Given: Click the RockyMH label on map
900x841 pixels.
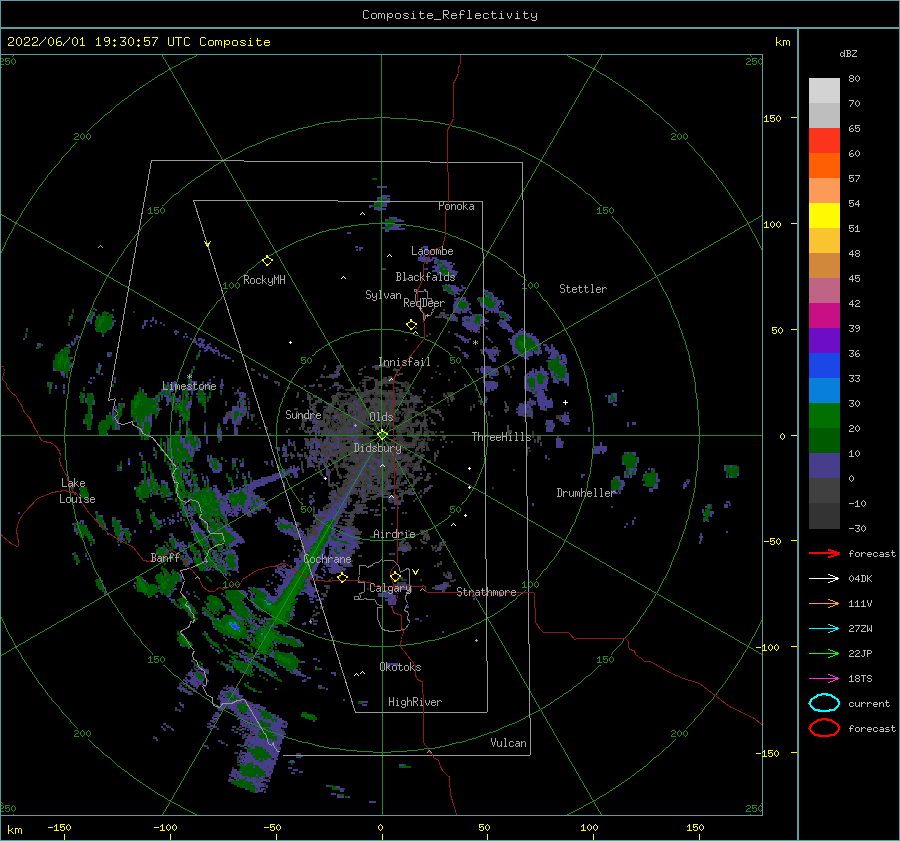Looking at the screenshot, I should (264, 280).
